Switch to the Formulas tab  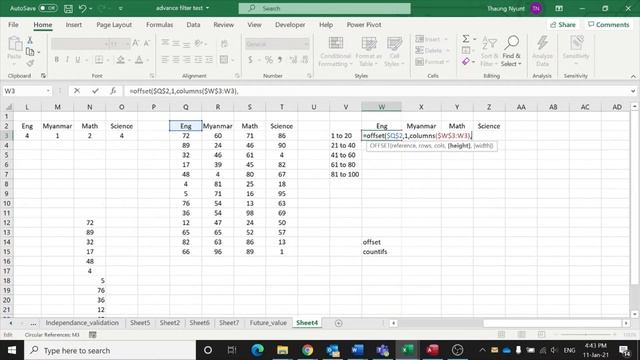pos(159,24)
